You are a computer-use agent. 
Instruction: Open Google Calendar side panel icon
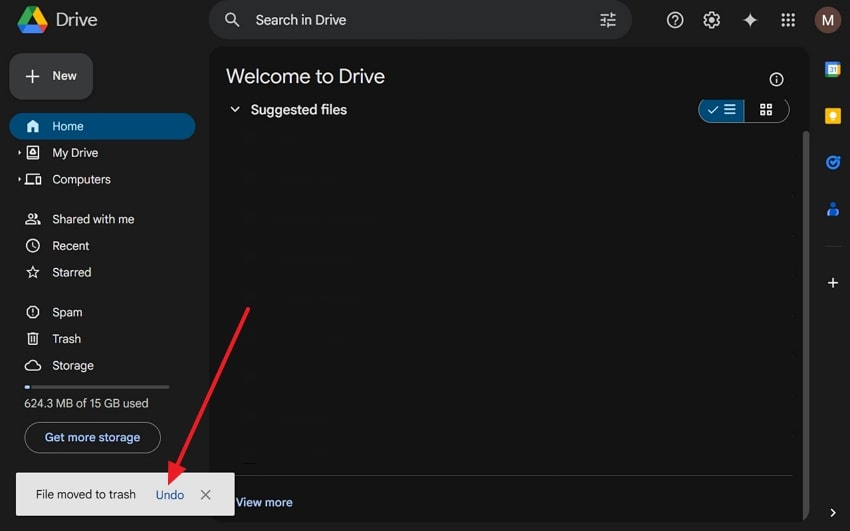click(x=832, y=69)
